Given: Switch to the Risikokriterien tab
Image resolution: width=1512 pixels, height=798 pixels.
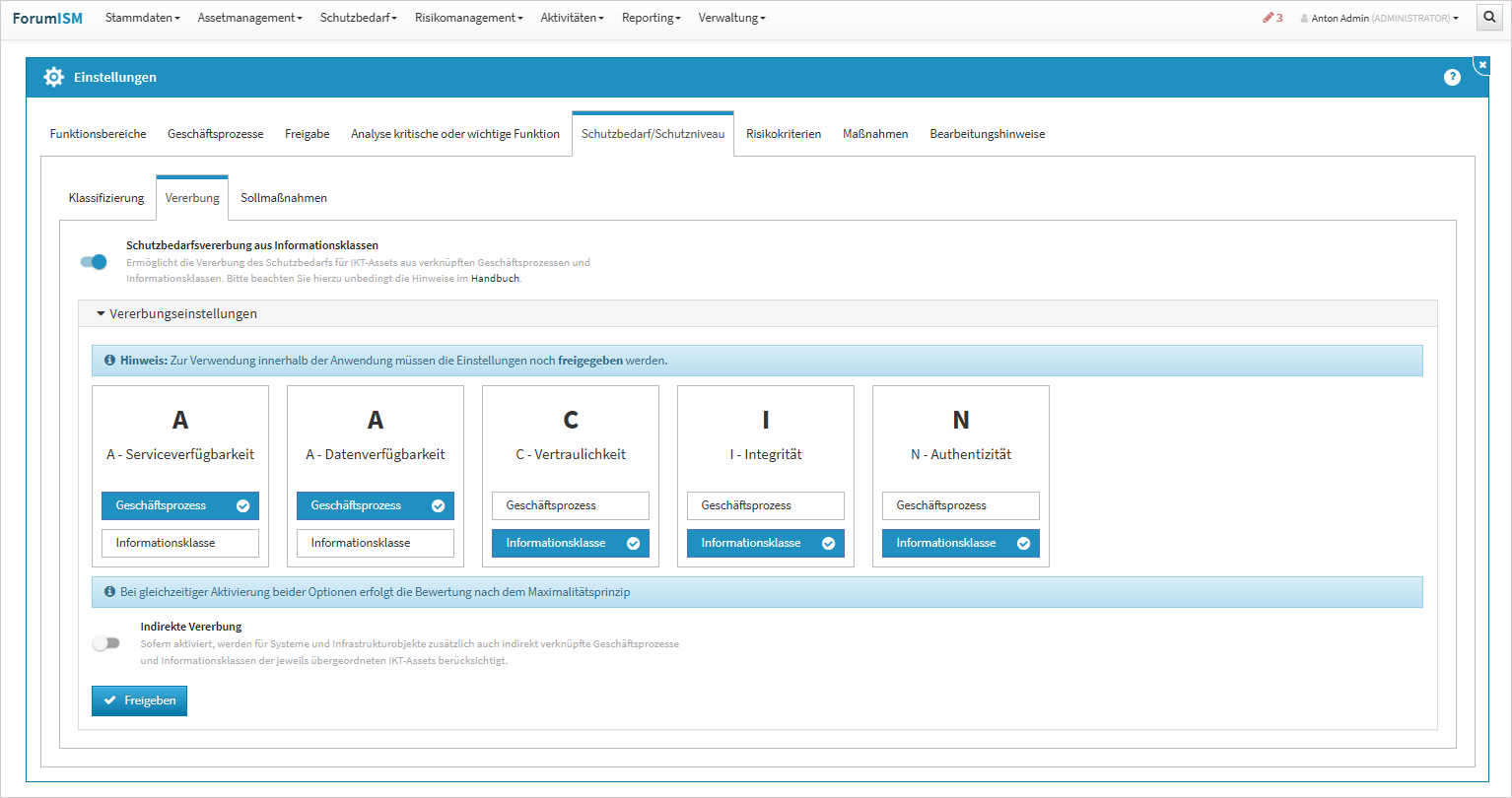Looking at the screenshot, I should pyautogui.click(x=783, y=134).
